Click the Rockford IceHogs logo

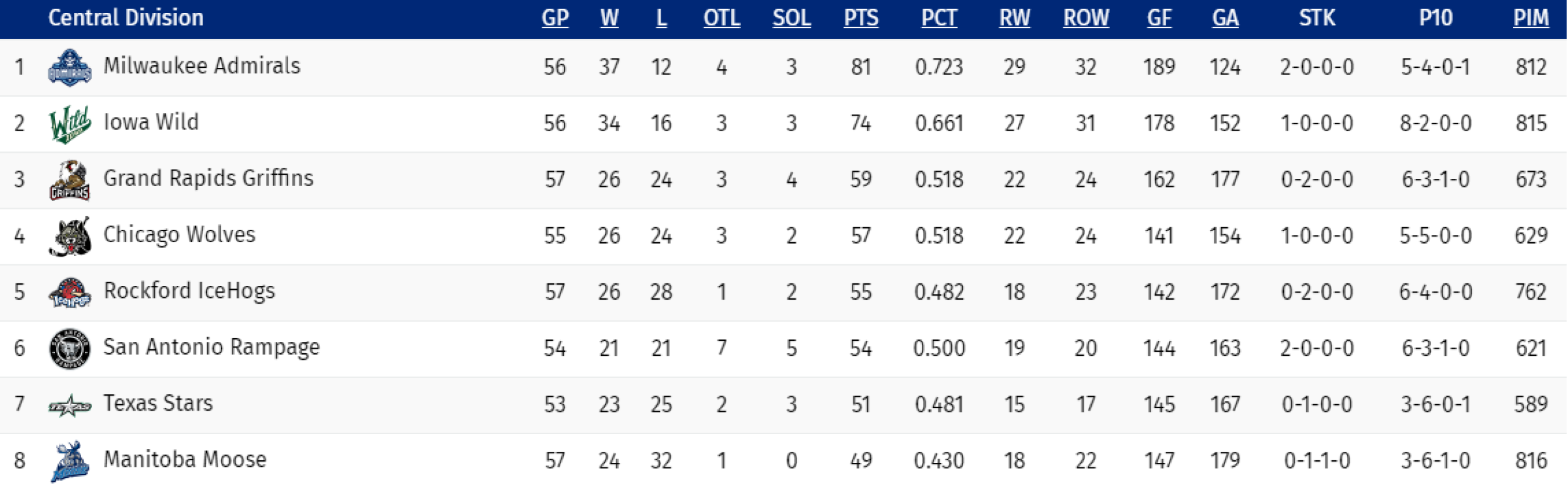[x=70, y=292]
